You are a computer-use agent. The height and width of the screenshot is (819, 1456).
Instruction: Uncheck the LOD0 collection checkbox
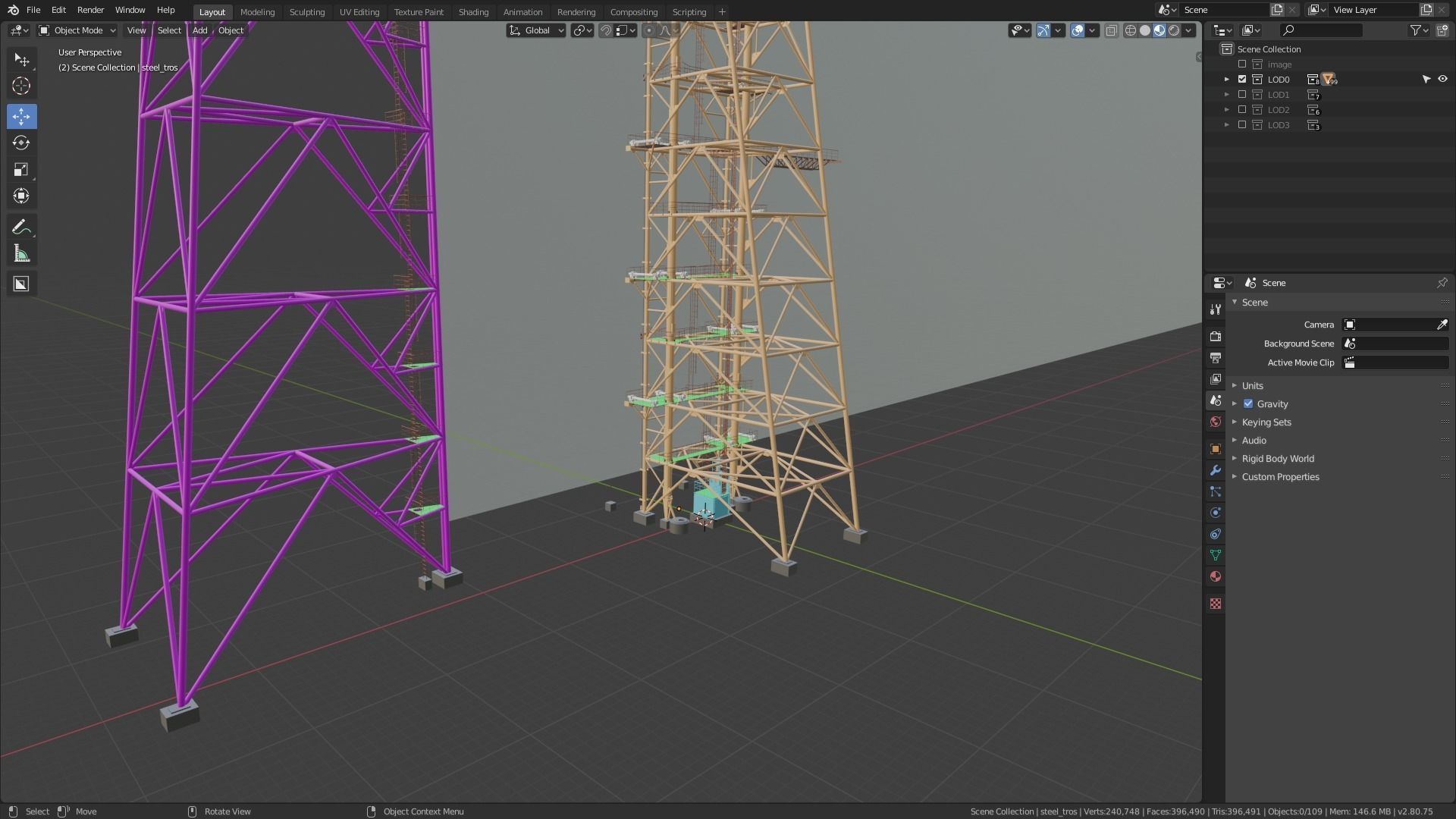[x=1242, y=80]
